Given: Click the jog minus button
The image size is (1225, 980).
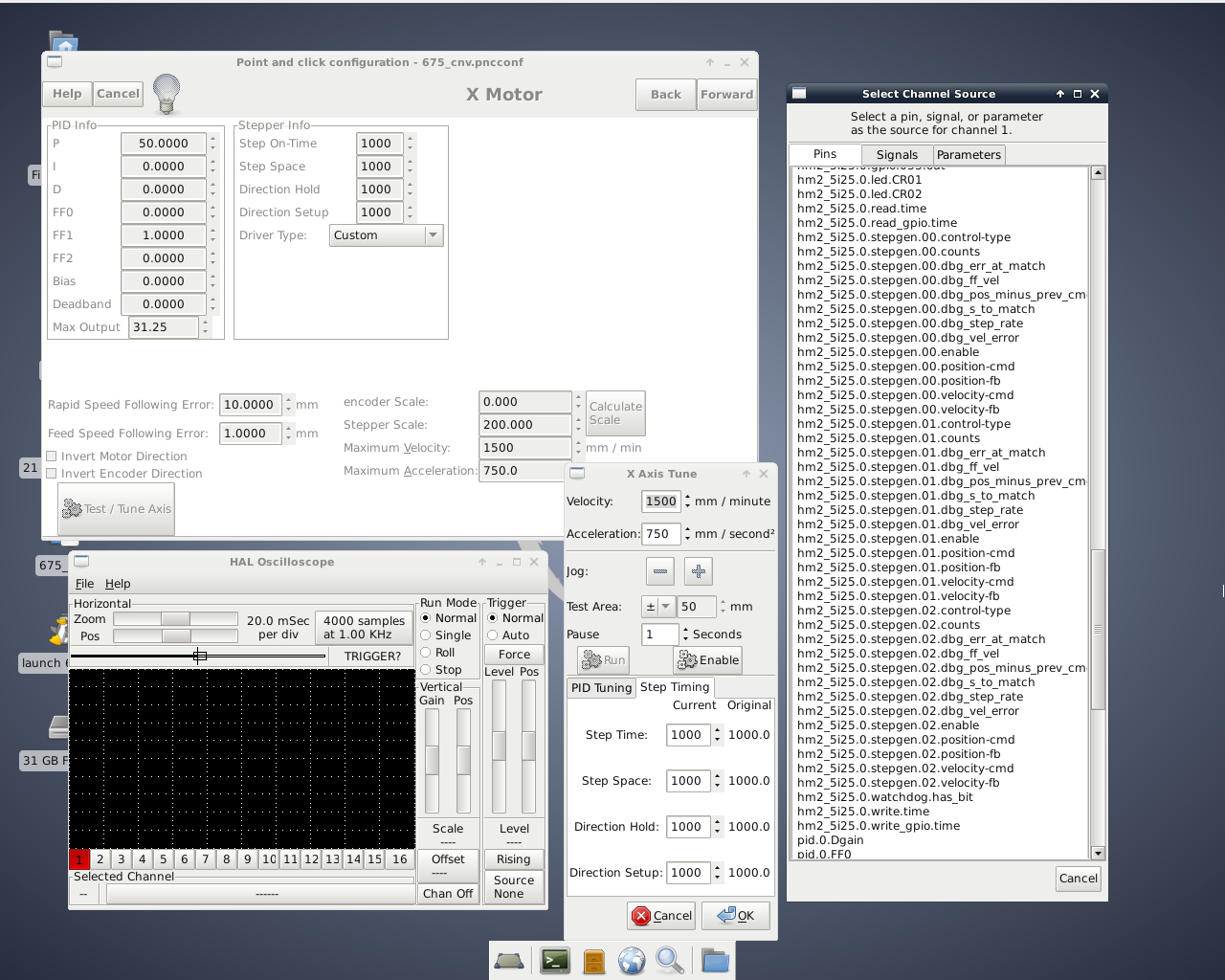Looking at the screenshot, I should click(x=660, y=571).
